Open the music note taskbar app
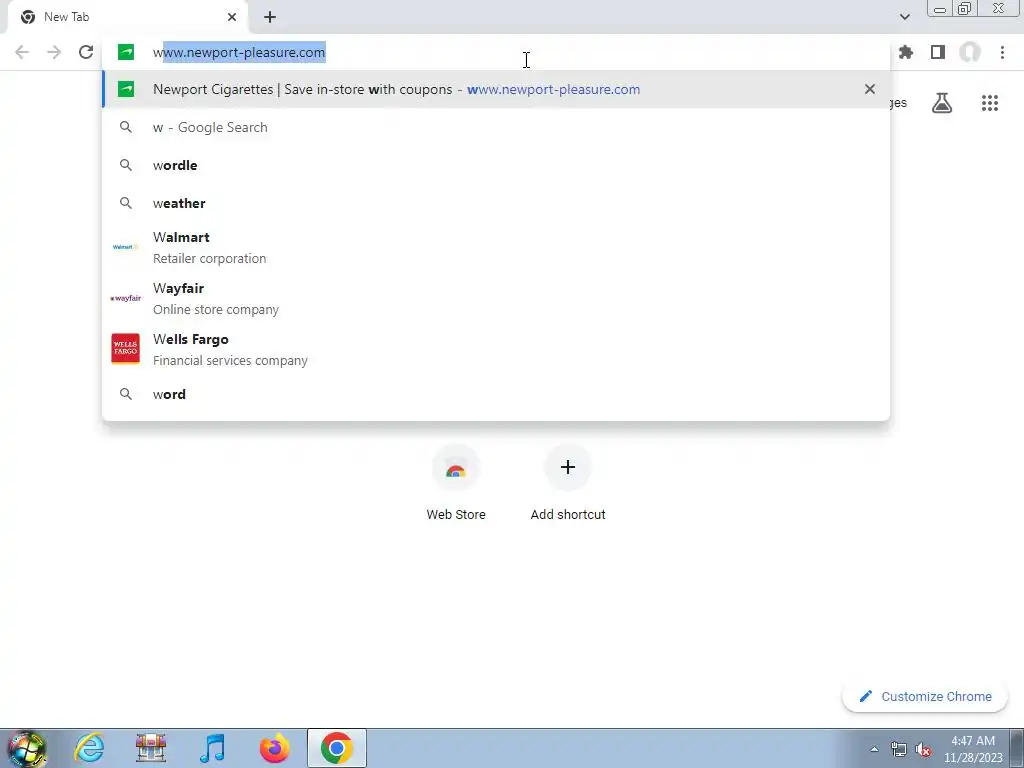Image resolution: width=1024 pixels, height=768 pixels. 213,748
